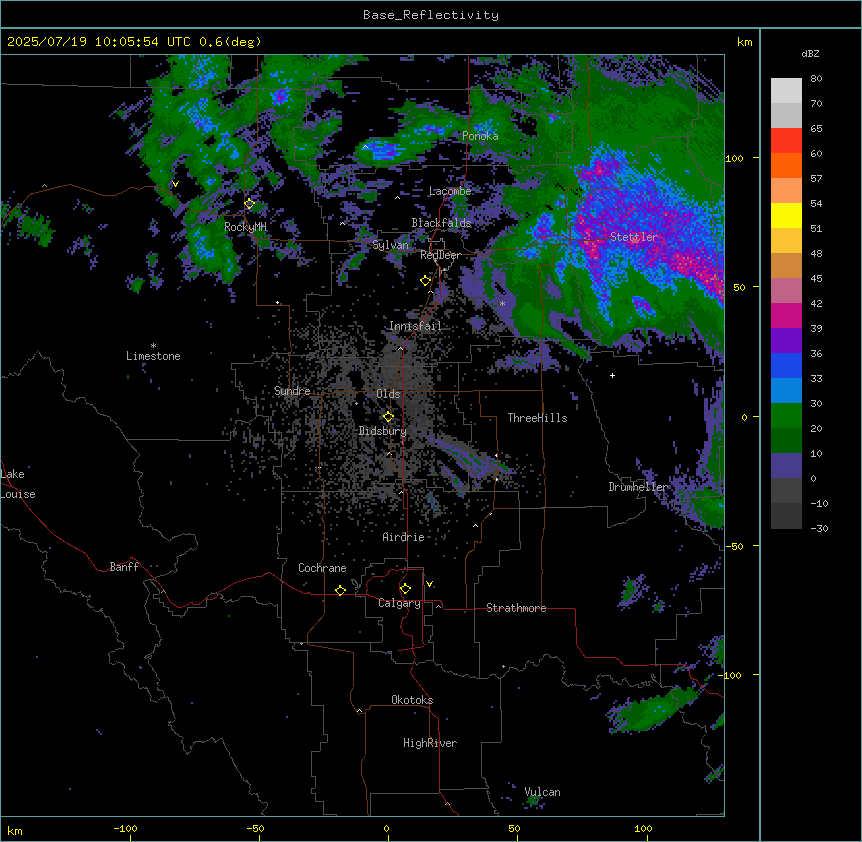Click the ThreeHills city label
Viewport: 862px width, 842px height.
[537, 418]
